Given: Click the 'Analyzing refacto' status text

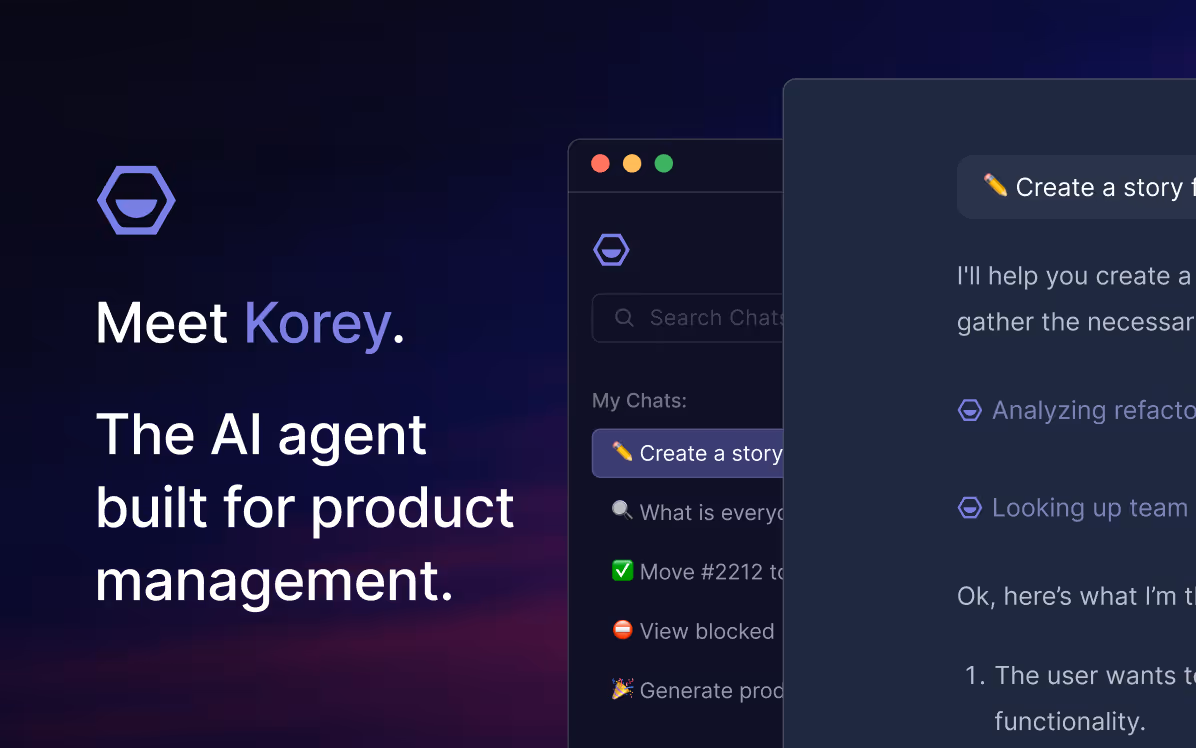Looking at the screenshot, I should [x=1094, y=411].
